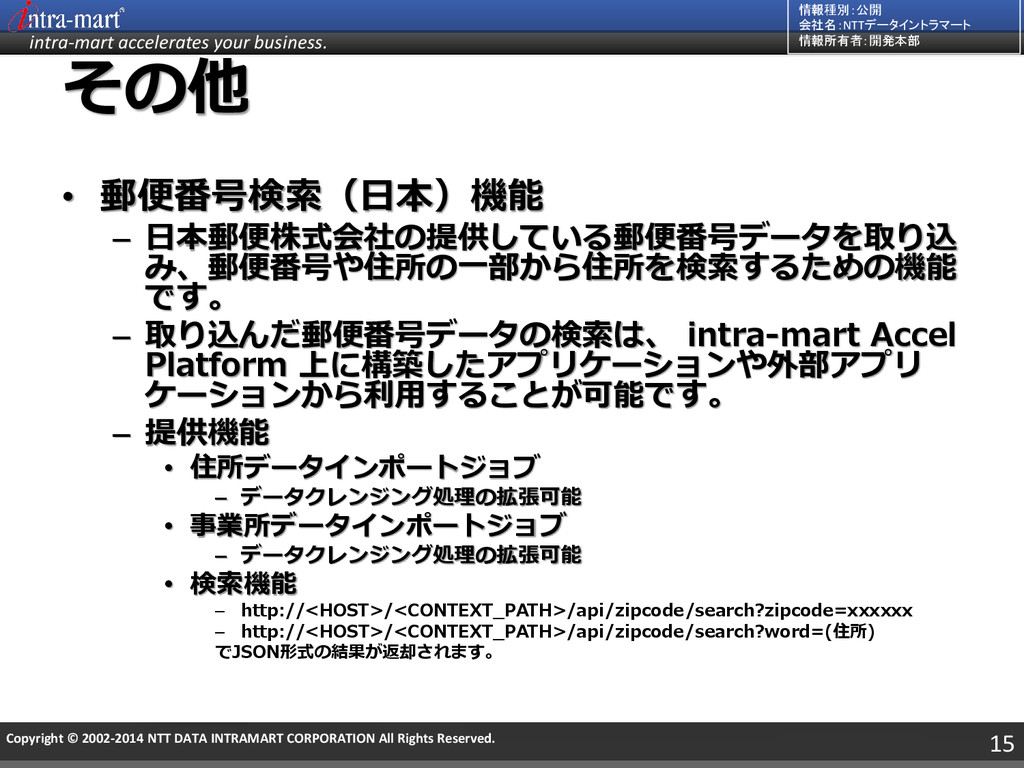Click the copyright notice in footer
This screenshot has height=768, width=1024.
(250, 739)
